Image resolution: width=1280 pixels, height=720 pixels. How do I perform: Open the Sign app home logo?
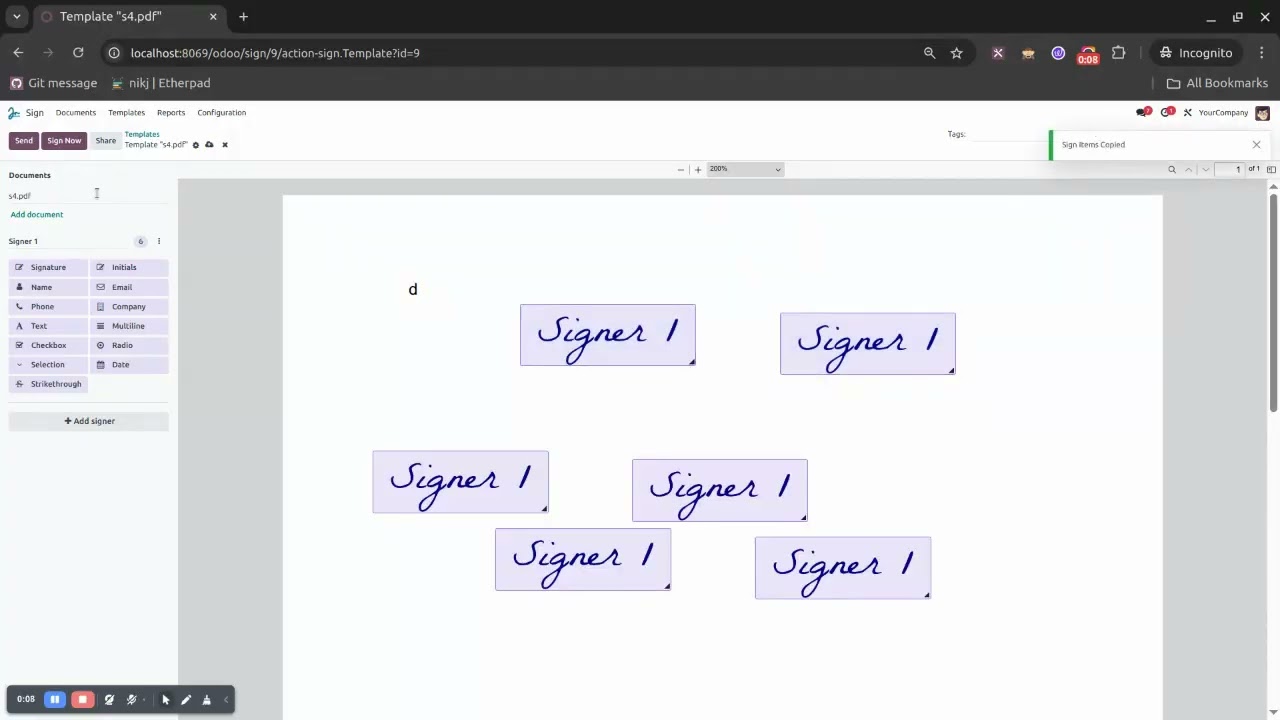(x=14, y=113)
